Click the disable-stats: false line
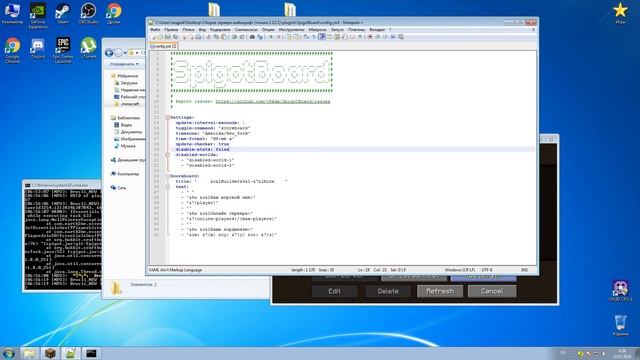Image resolution: width=640 pixels, height=360 pixels. pos(202,150)
